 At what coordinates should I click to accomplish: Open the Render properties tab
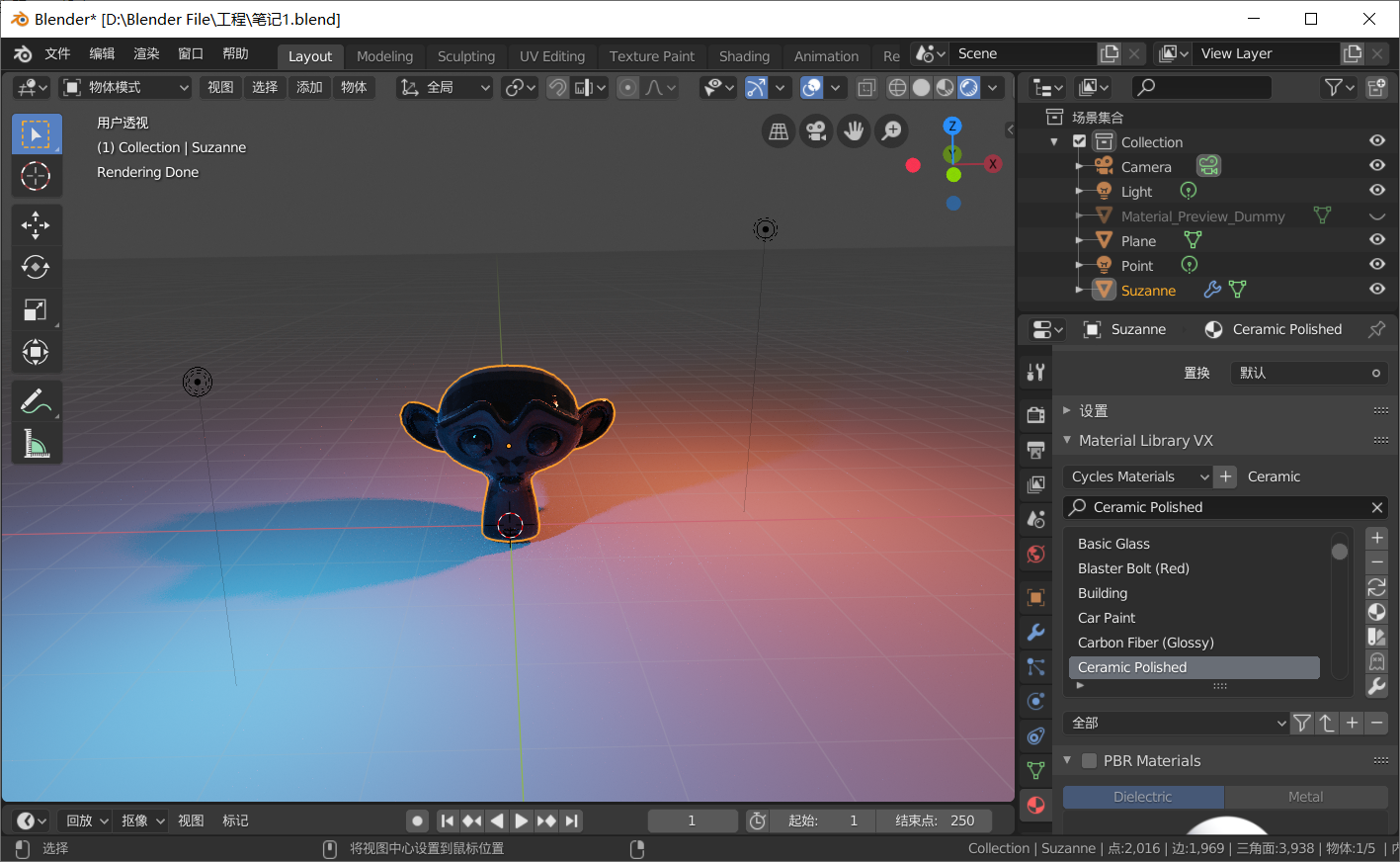click(1035, 415)
